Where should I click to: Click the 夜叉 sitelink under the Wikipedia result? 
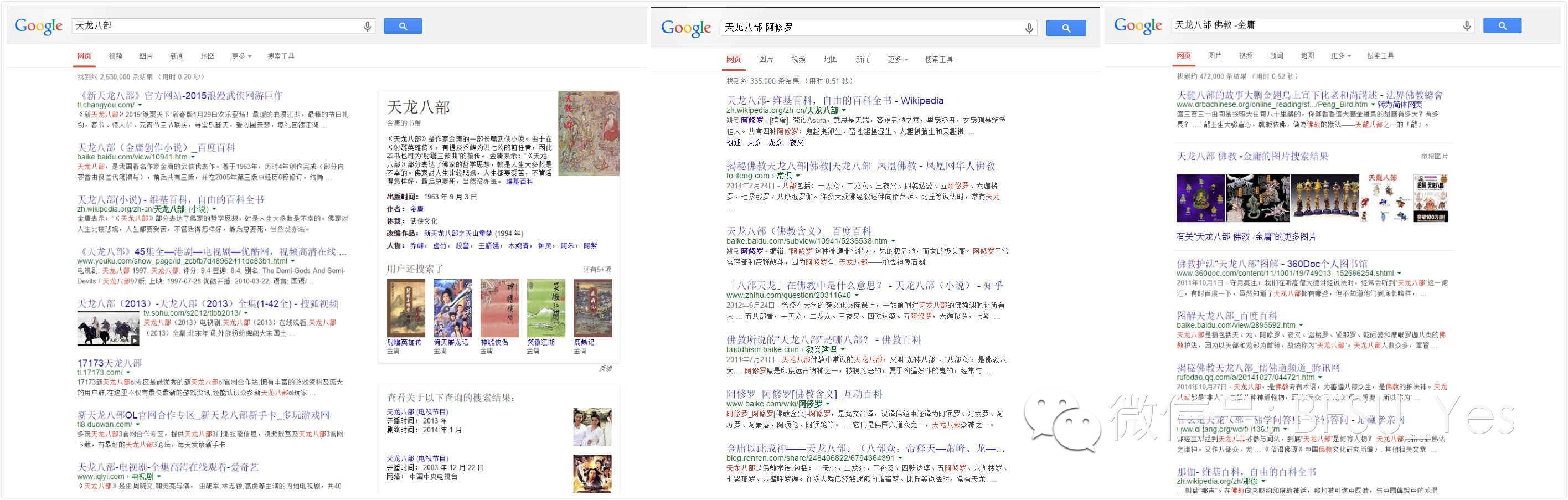[796, 142]
